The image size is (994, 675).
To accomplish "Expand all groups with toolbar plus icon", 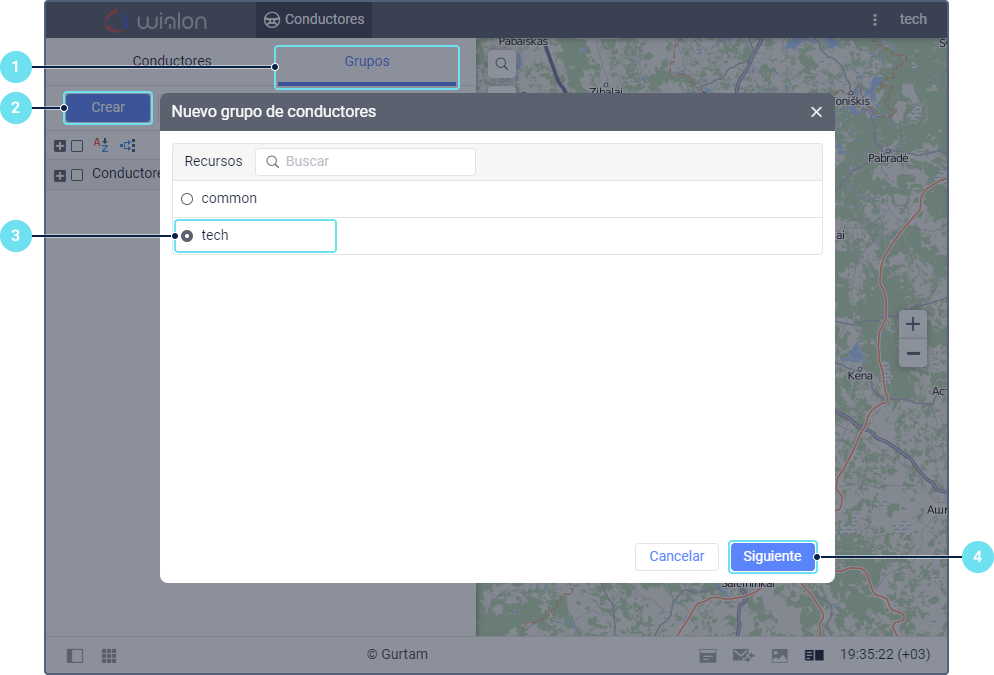I will coord(60,146).
